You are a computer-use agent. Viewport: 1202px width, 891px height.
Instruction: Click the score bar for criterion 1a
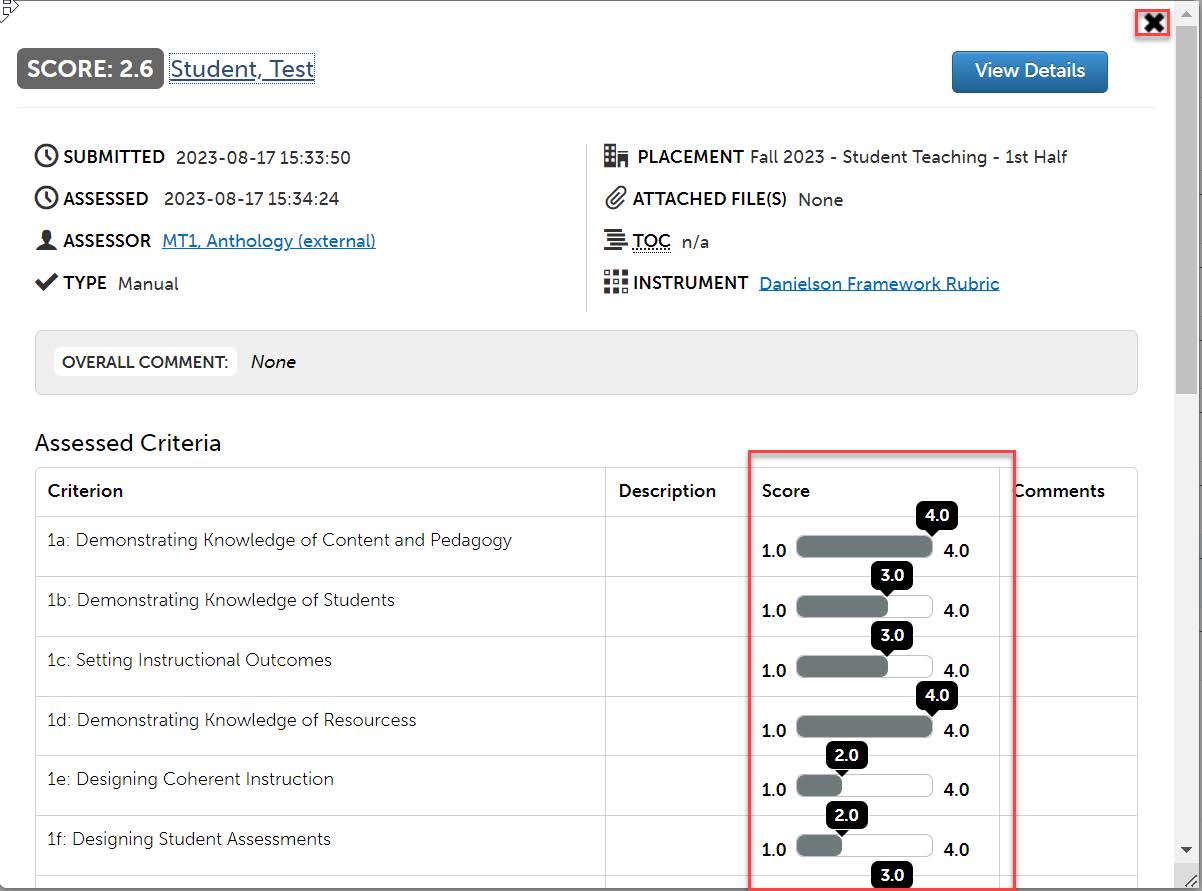(x=864, y=546)
